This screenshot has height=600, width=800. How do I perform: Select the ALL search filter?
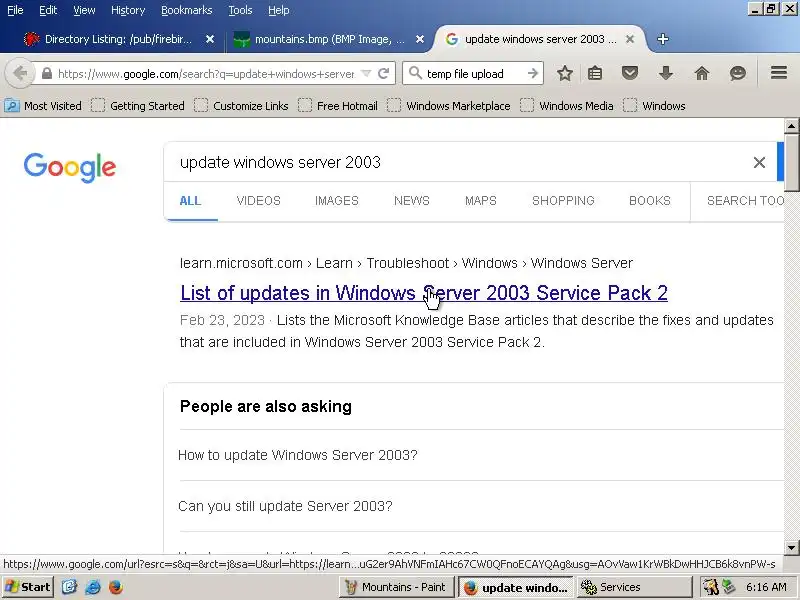(190, 201)
